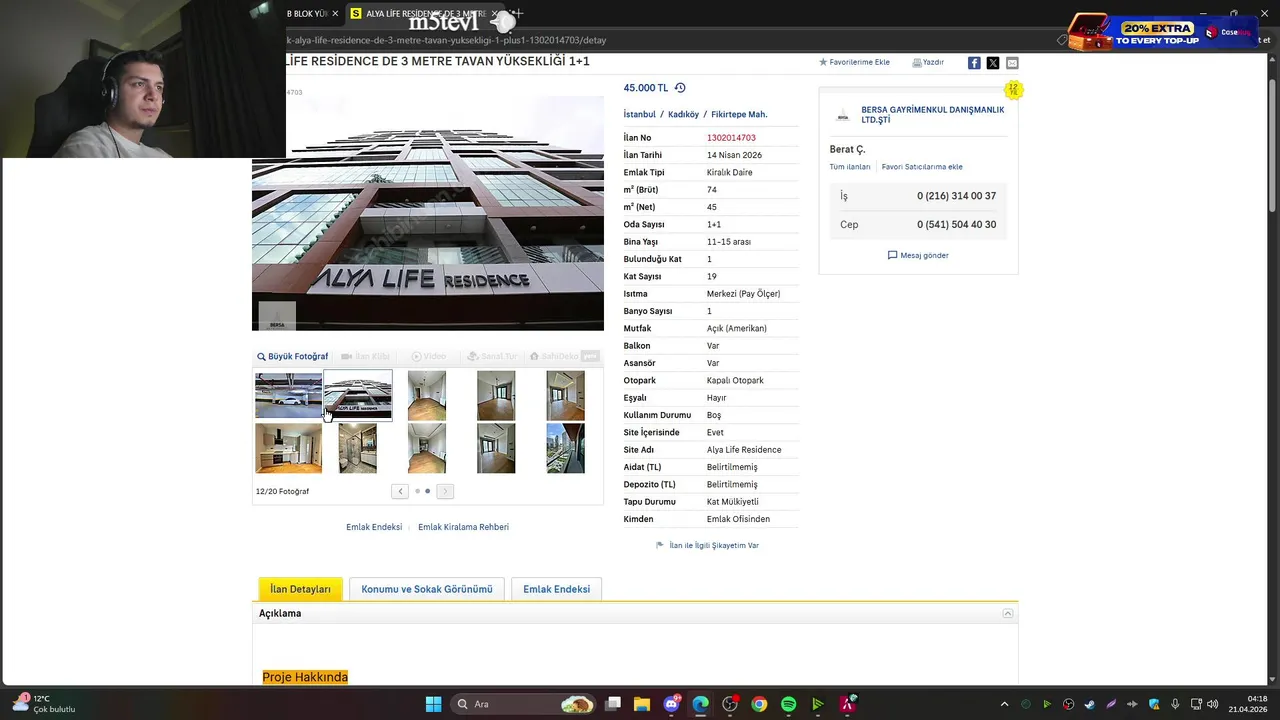The height and width of the screenshot is (720, 1280).
Task: Select the balcony city view thumbnail
Action: 566,448
